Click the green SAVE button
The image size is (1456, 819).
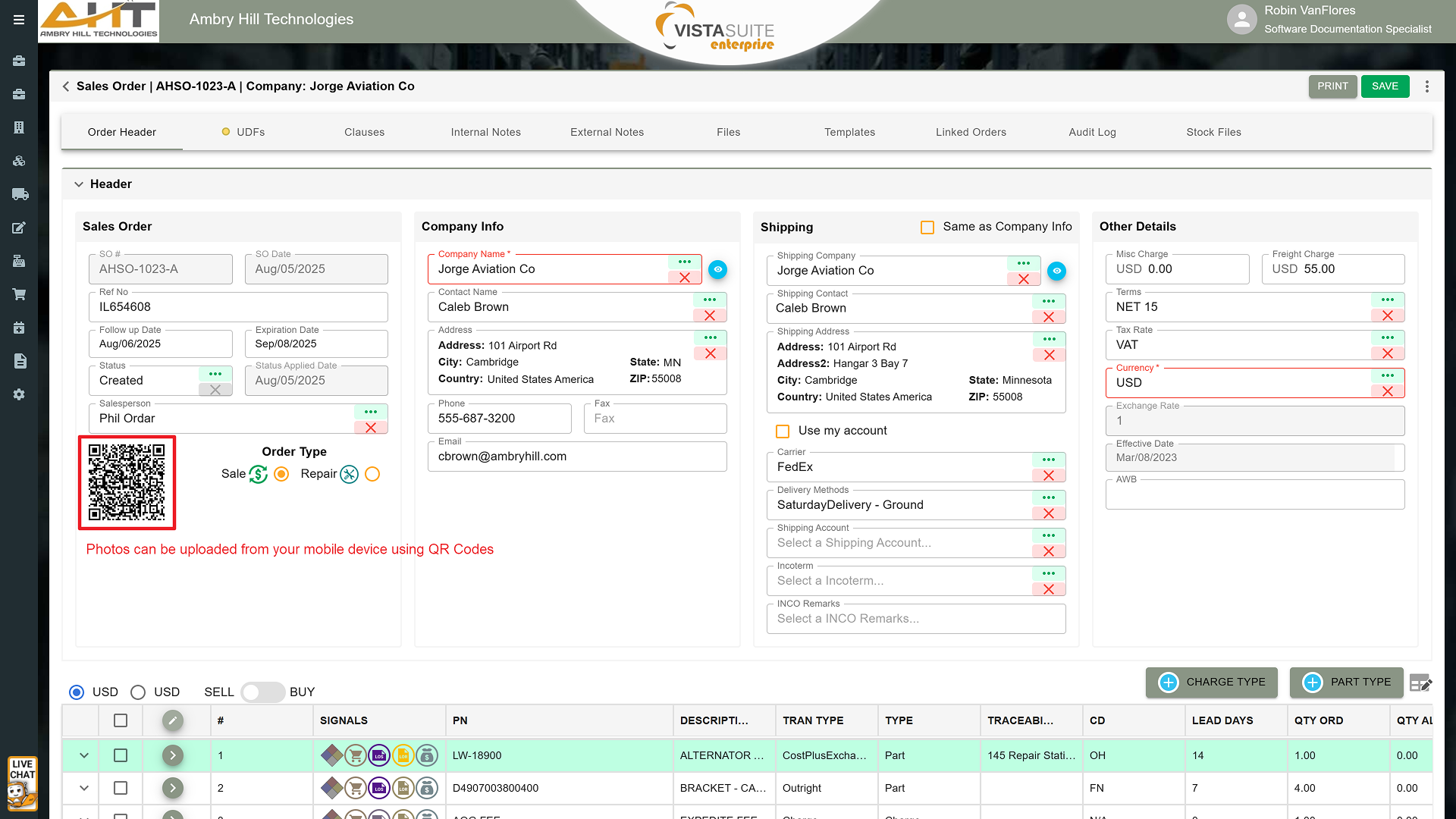[x=1385, y=86]
